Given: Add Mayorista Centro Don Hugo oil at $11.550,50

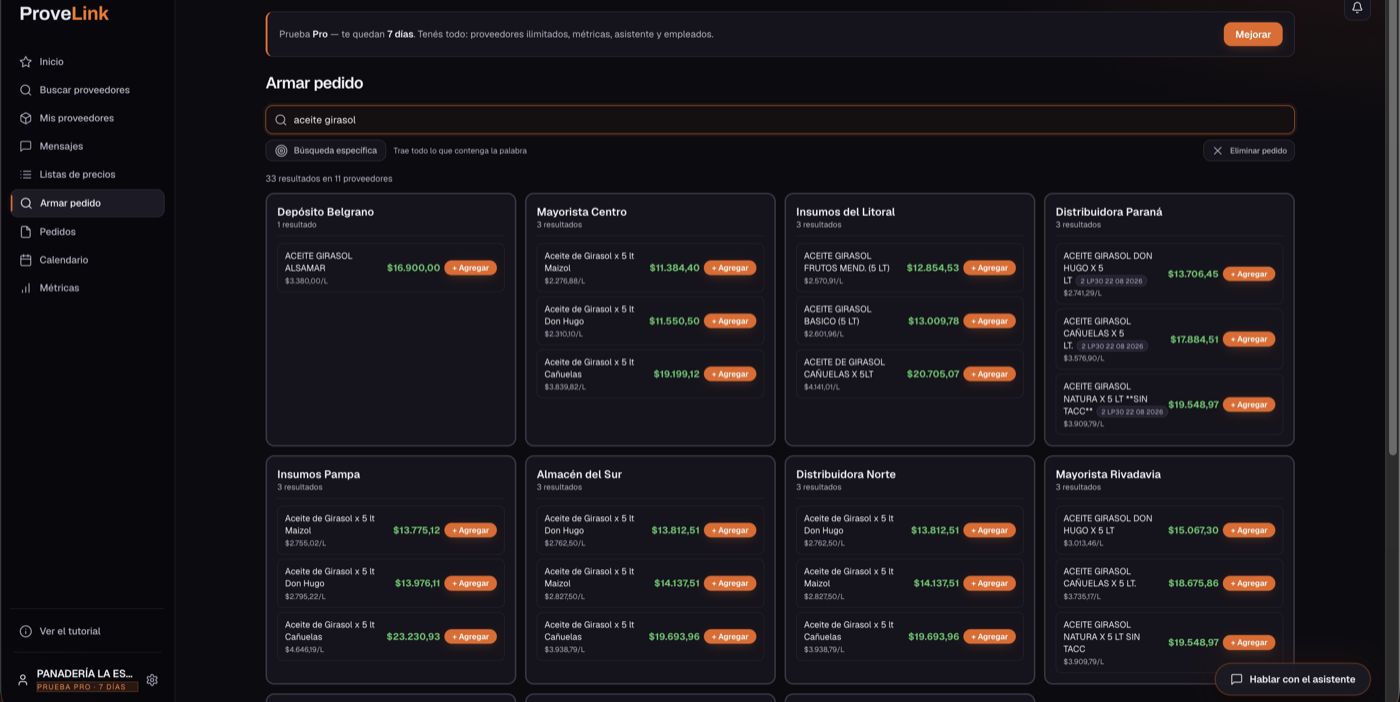Looking at the screenshot, I should tap(730, 321).
